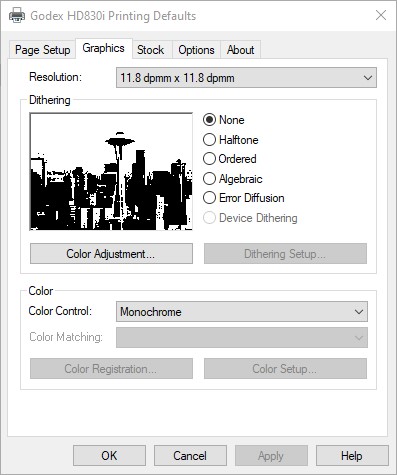
Task: Select Halftone dithering
Action: [x=231, y=140]
